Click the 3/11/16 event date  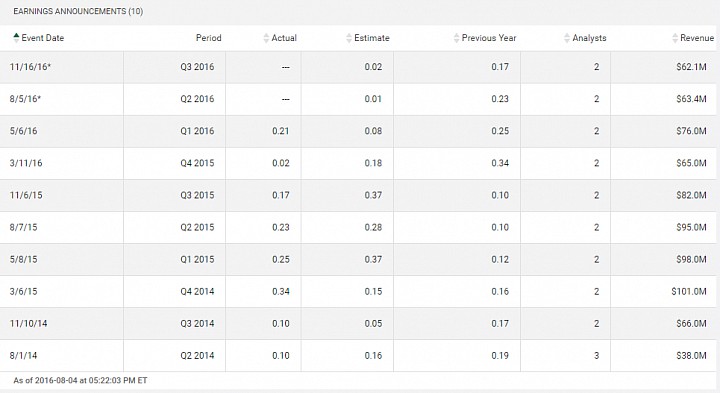pyautogui.click(x=26, y=163)
